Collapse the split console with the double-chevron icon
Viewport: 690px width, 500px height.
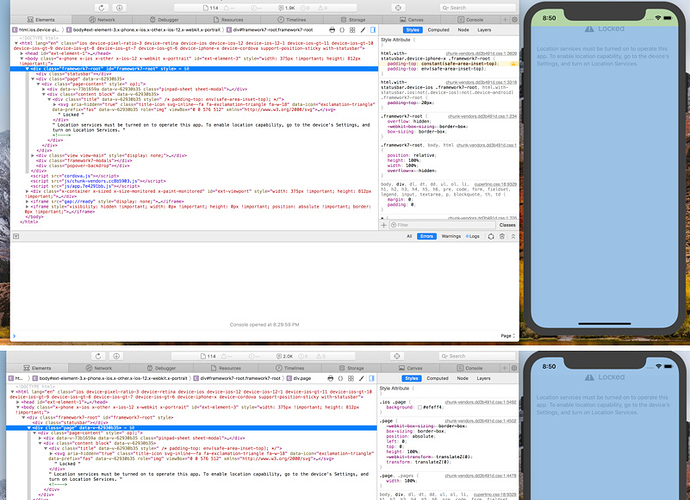coord(513,236)
